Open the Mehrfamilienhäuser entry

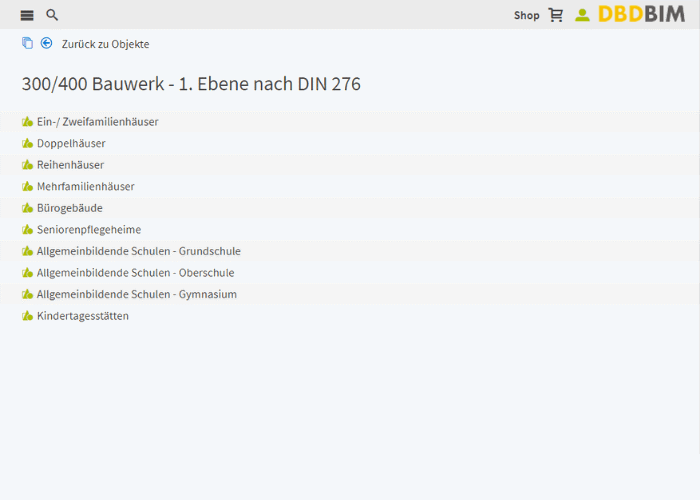pos(85,187)
